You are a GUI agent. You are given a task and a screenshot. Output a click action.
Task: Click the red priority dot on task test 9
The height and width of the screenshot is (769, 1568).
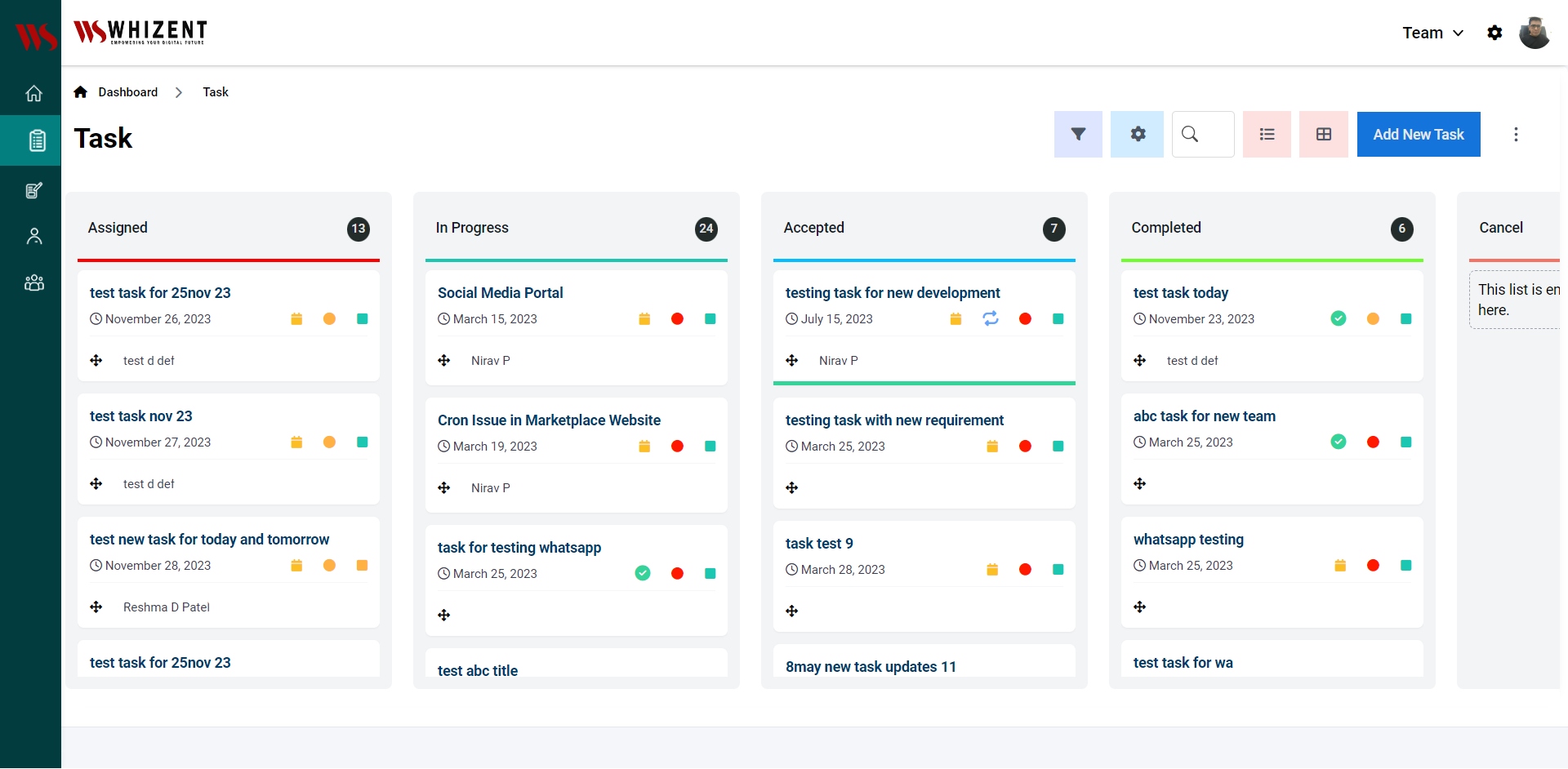pos(1025,569)
